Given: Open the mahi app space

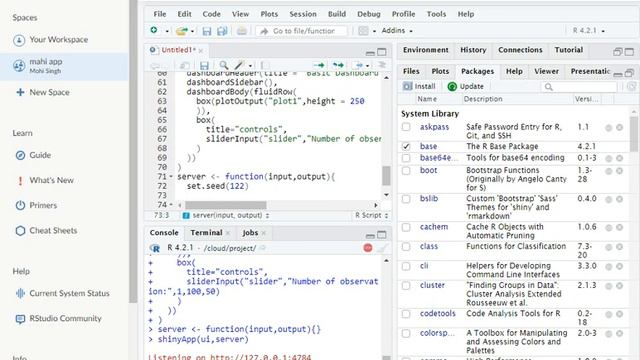Looking at the screenshot, I should click(64, 66).
